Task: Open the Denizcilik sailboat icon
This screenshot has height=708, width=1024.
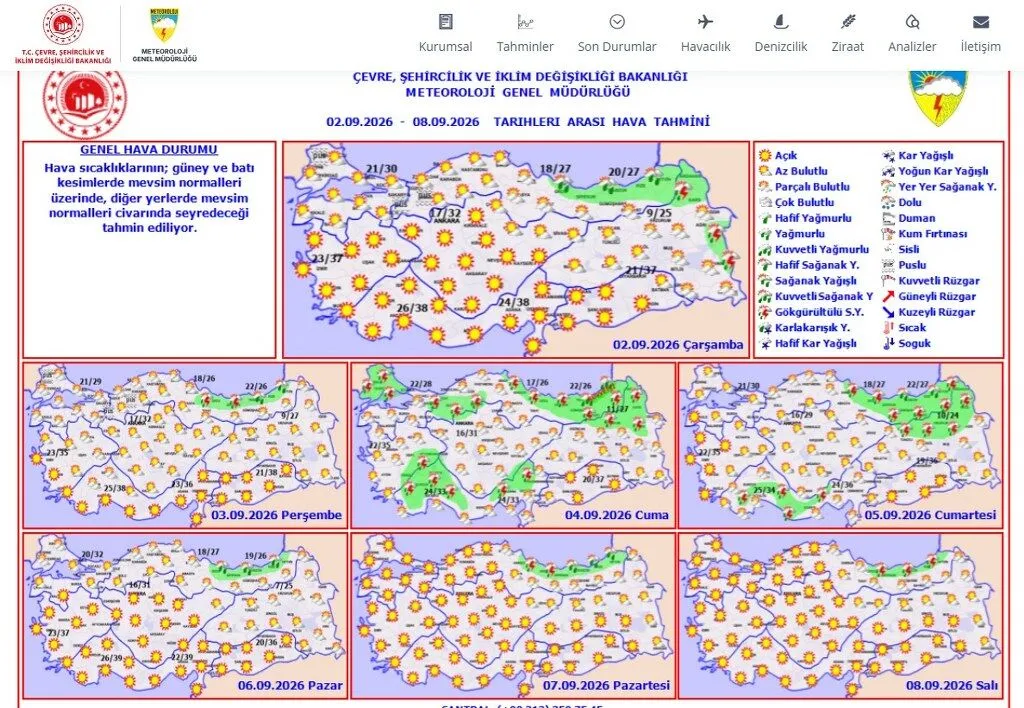Action: tap(780, 22)
